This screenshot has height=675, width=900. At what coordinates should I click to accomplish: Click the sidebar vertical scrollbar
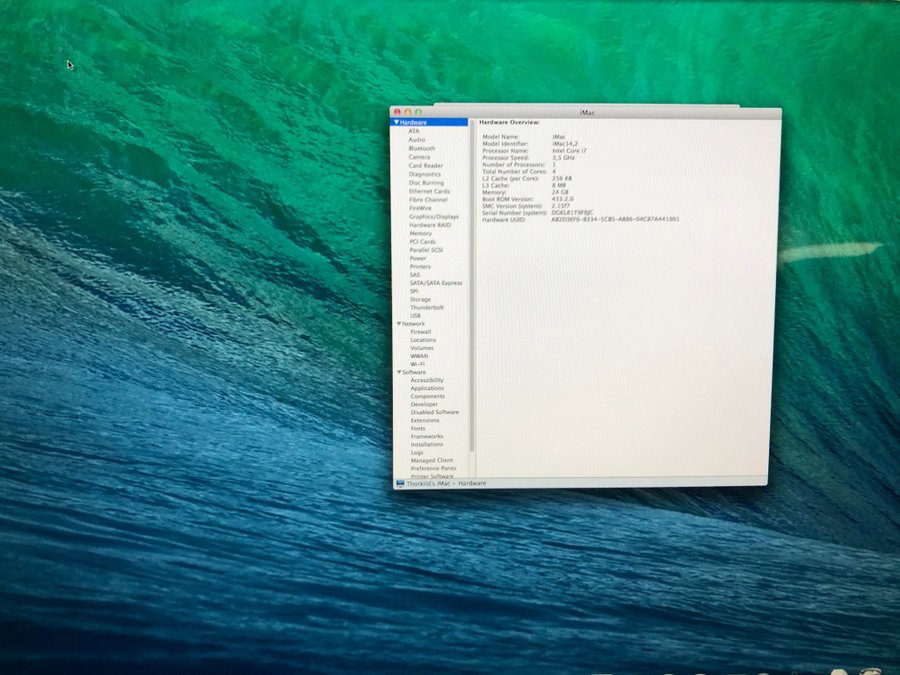(x=472, y=287)
